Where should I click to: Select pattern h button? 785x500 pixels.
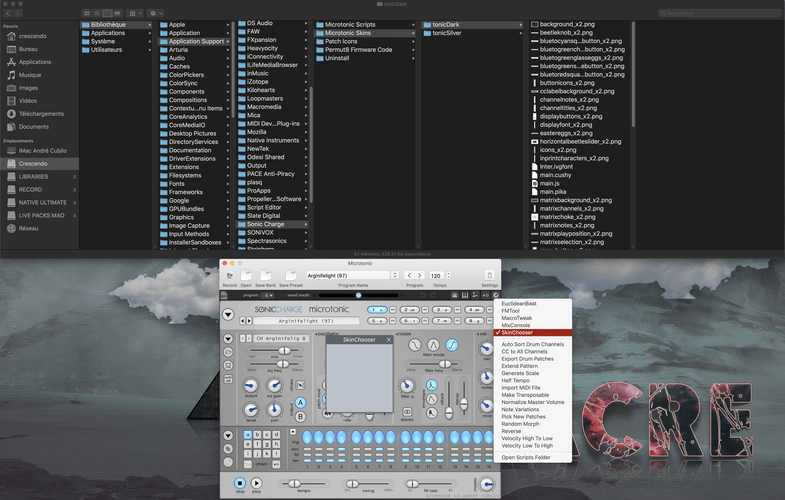(x=276, y=444)
